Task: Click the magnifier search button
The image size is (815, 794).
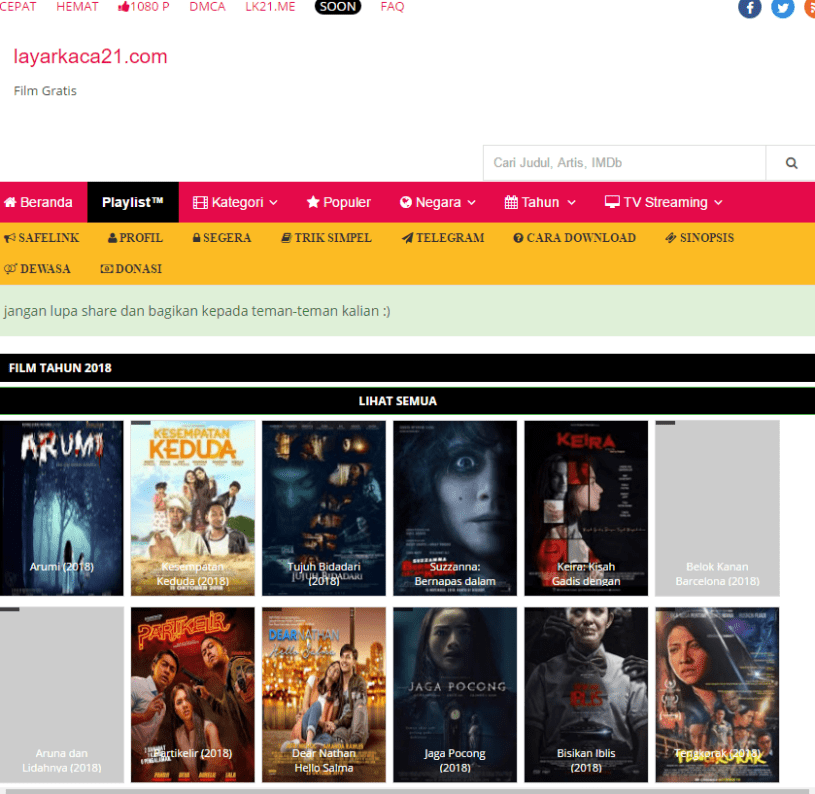Action: (x=791, y=163)
